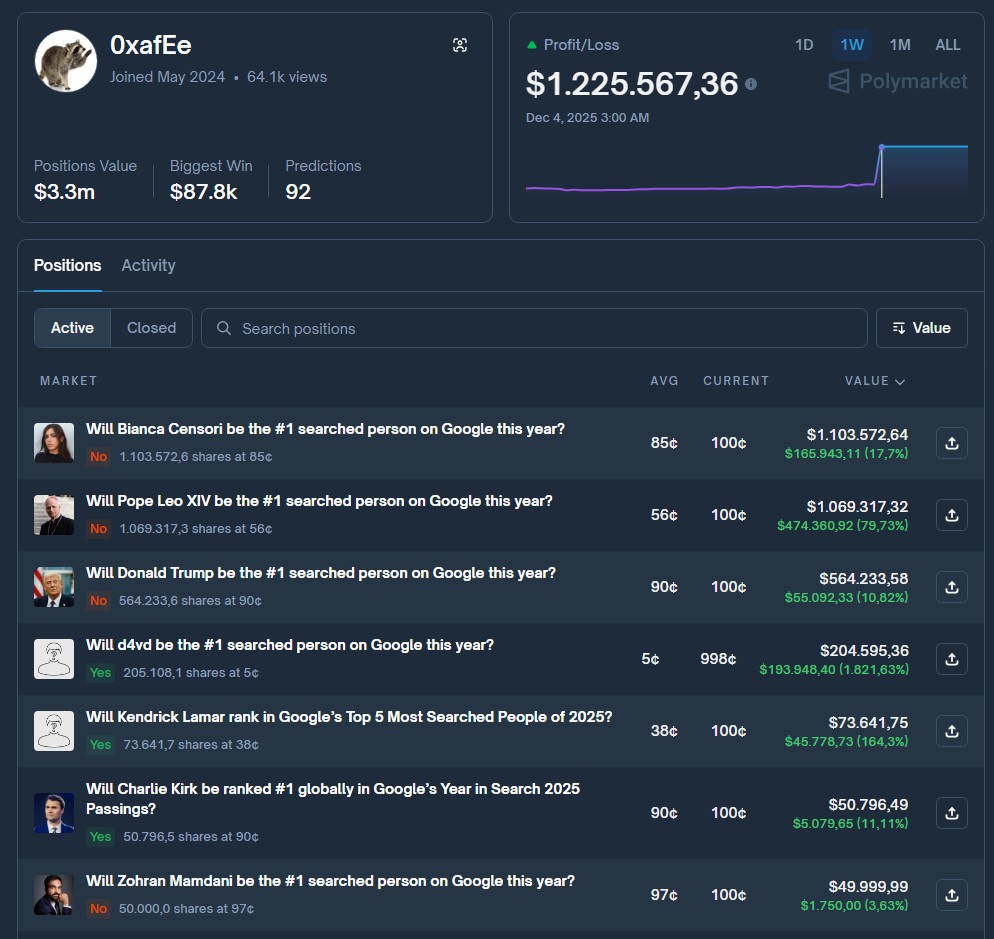Image resolution: width=994 pixels, height=939 pixels.
Task: Open the Will Pope Leo XIV market link
Action: (x=319, y=501)
